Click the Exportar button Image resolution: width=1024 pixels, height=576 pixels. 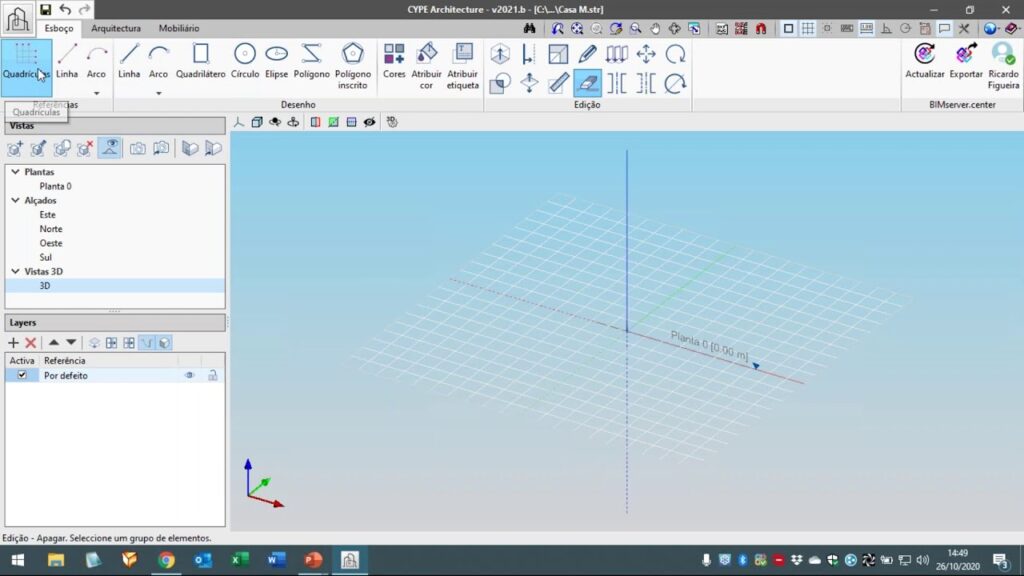click(966, 60)
